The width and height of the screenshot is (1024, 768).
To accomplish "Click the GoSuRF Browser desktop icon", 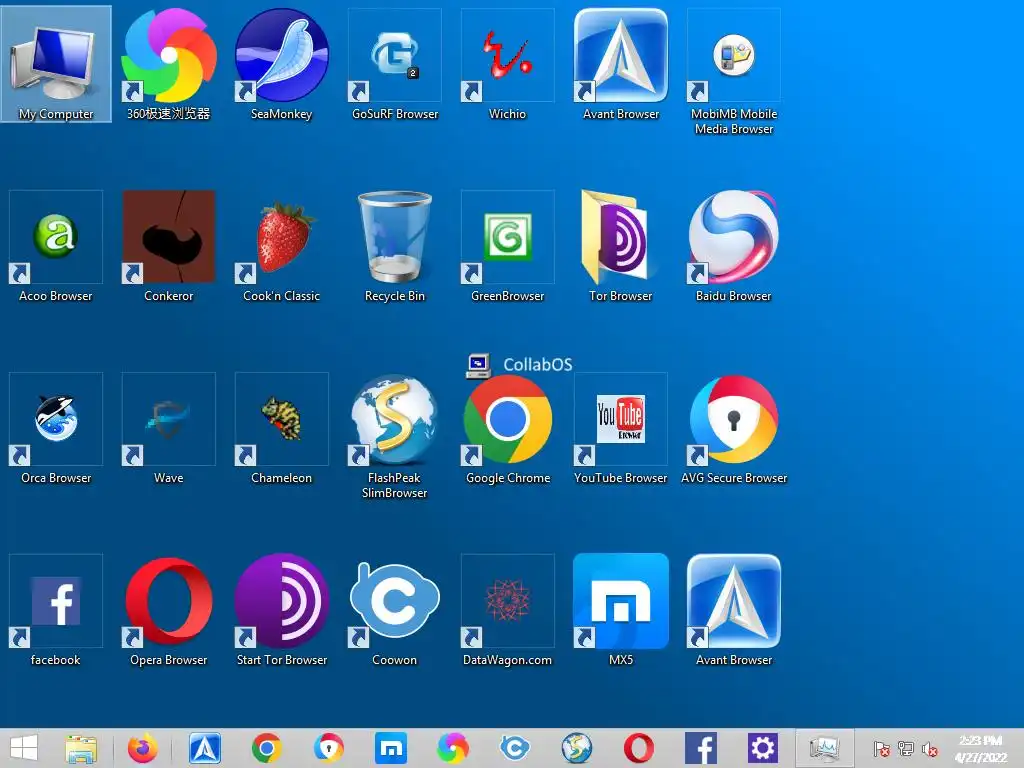I will pos(394,63).
